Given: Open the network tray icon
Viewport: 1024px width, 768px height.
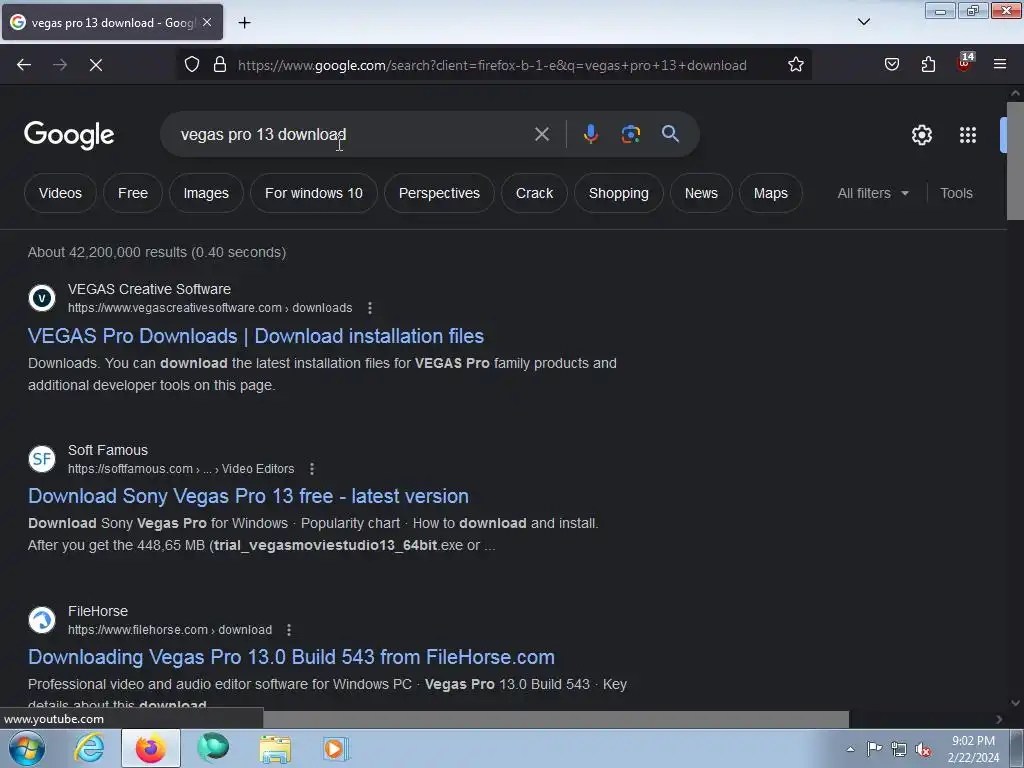Looking at the screenshot, I should [x=899, y=749].
